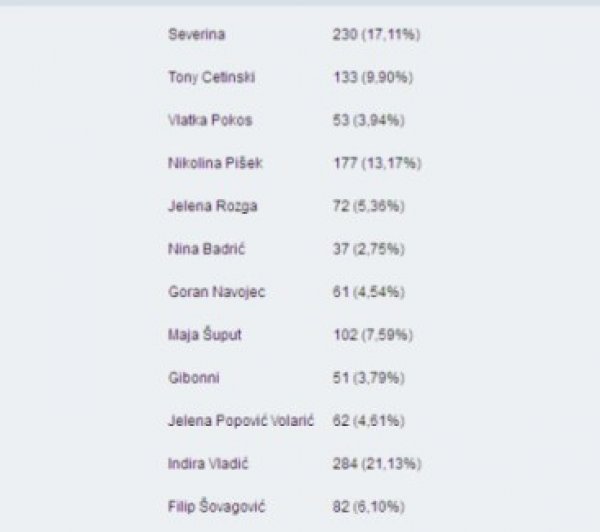Viewport: 600px width, 532px height.
Task: Click Filip Šovagović in the list
Action: pyautogui.click(x=216, y=507)
